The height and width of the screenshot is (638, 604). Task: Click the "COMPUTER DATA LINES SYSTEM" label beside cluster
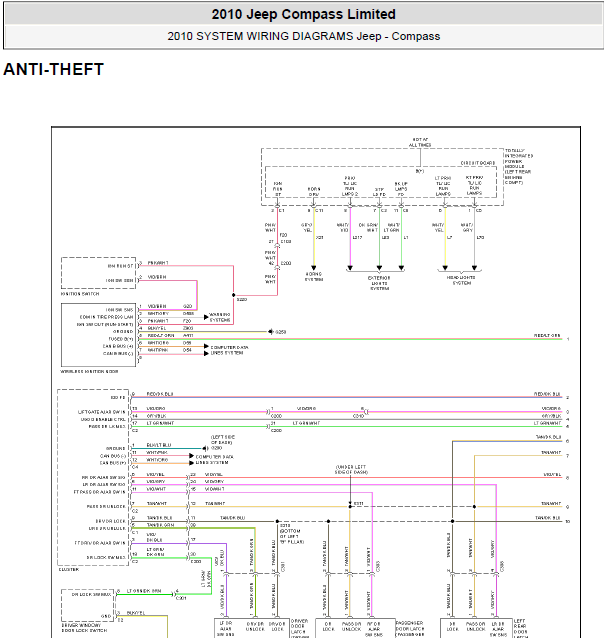coord(214,460)
